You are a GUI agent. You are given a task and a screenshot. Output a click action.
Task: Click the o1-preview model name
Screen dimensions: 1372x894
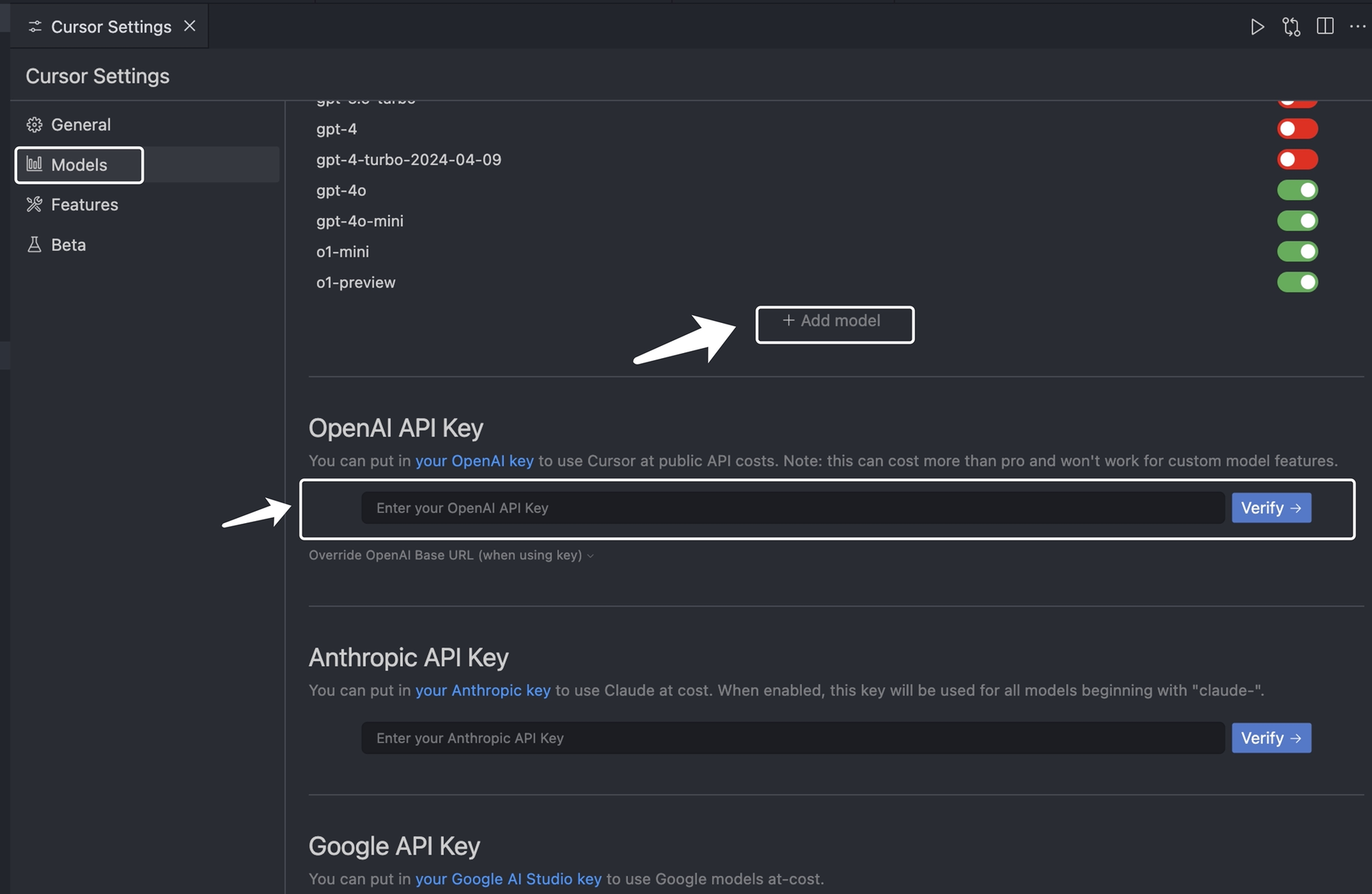[x=355, y=283]
